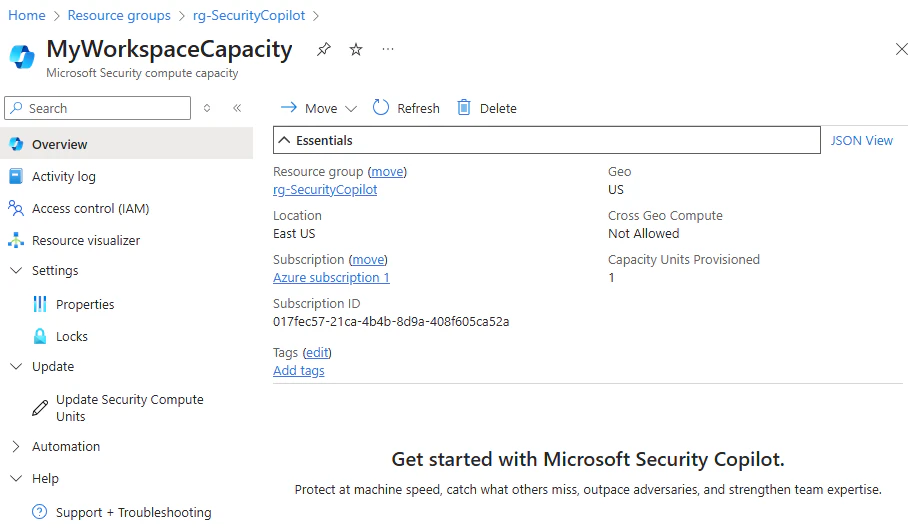Open JSON View

[862, 140]
